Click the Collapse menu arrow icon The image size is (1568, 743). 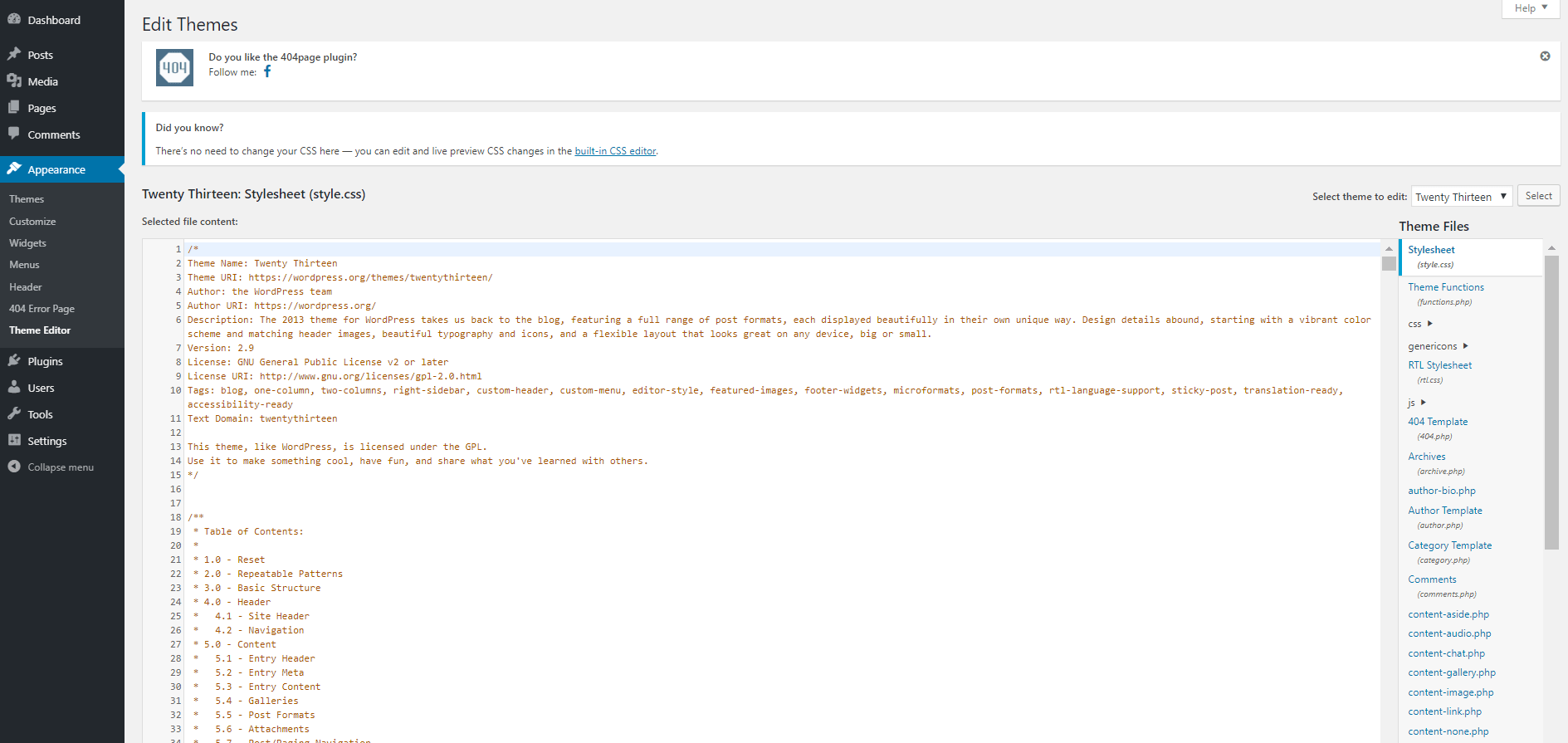click(14, 467)
